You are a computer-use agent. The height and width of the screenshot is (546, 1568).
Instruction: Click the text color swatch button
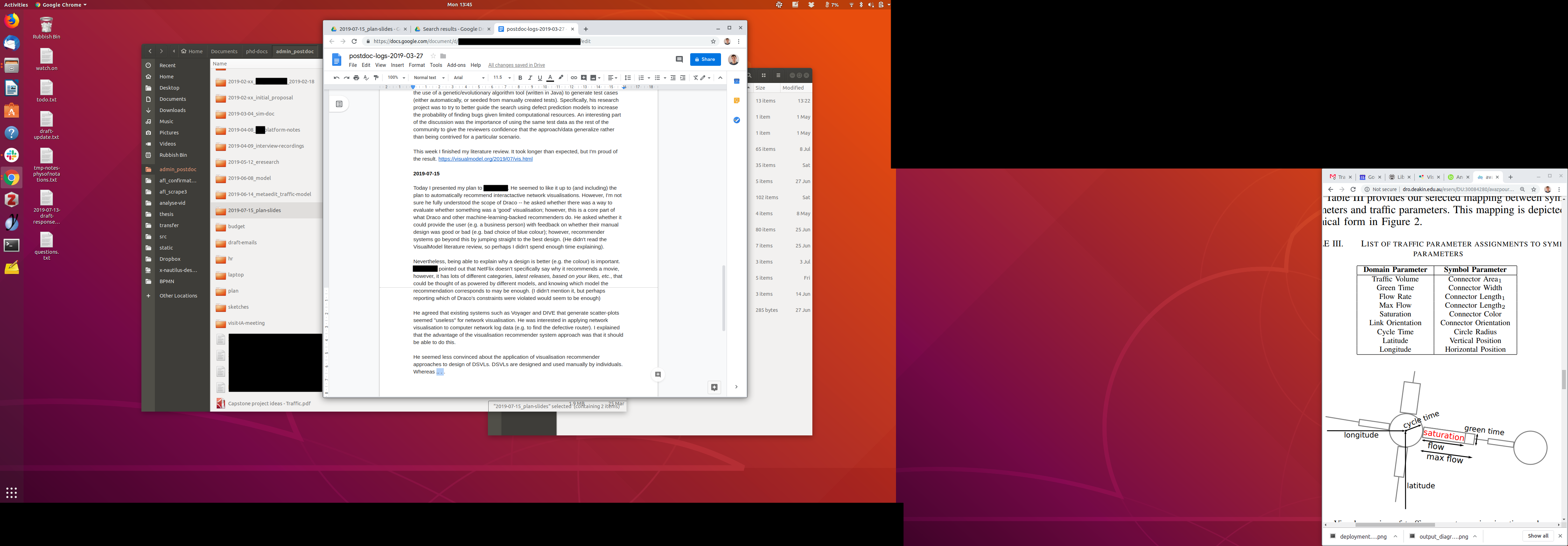(x=549, y=78)
